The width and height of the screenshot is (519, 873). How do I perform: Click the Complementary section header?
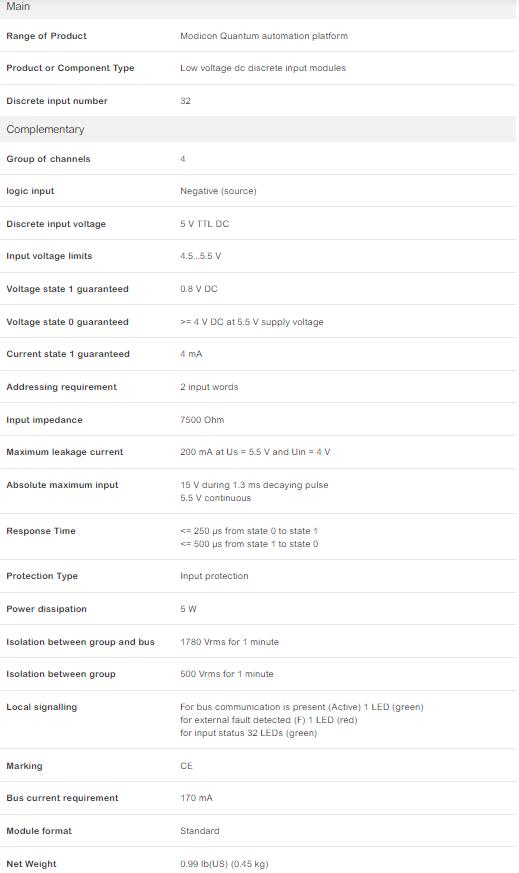pos(258,129)
